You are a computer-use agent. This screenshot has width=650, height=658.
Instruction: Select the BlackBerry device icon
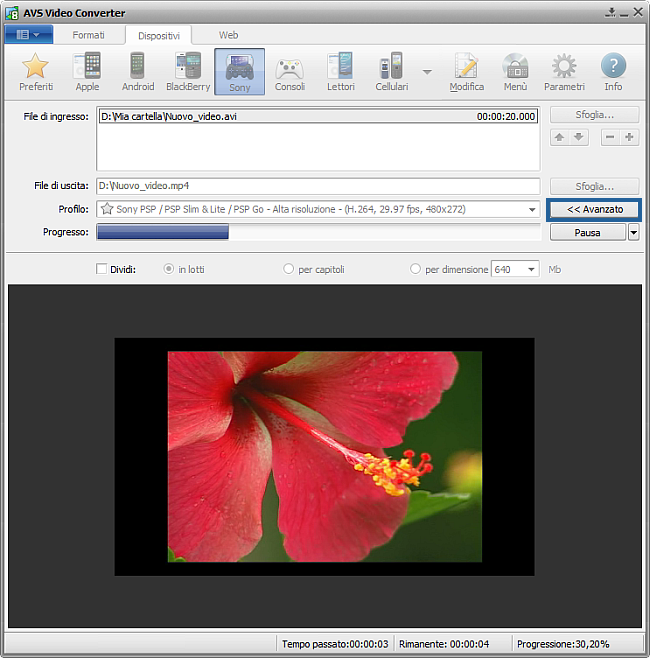(x=188, y=71)
